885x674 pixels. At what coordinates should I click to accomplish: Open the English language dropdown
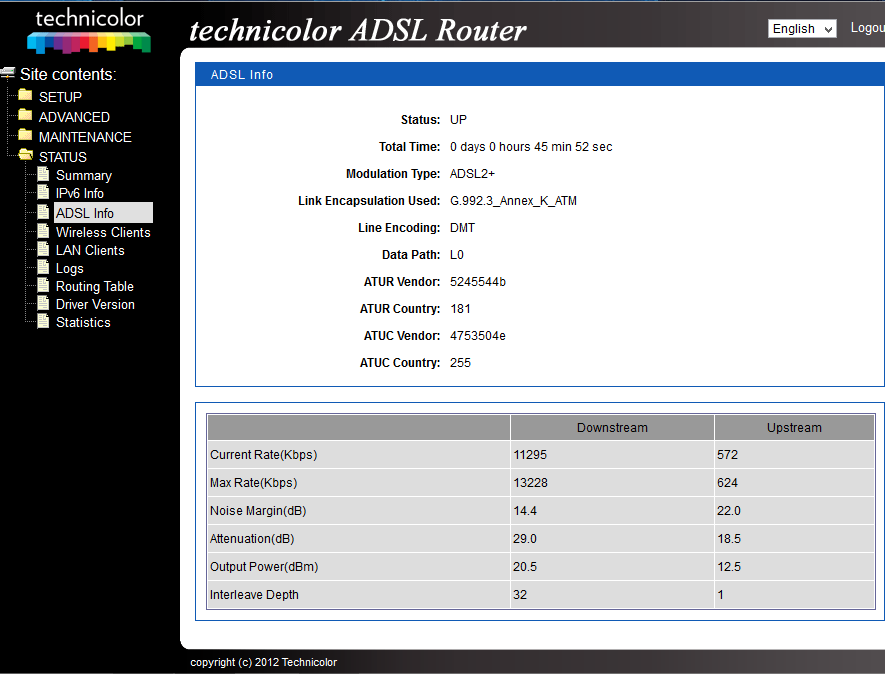point(801,29)
